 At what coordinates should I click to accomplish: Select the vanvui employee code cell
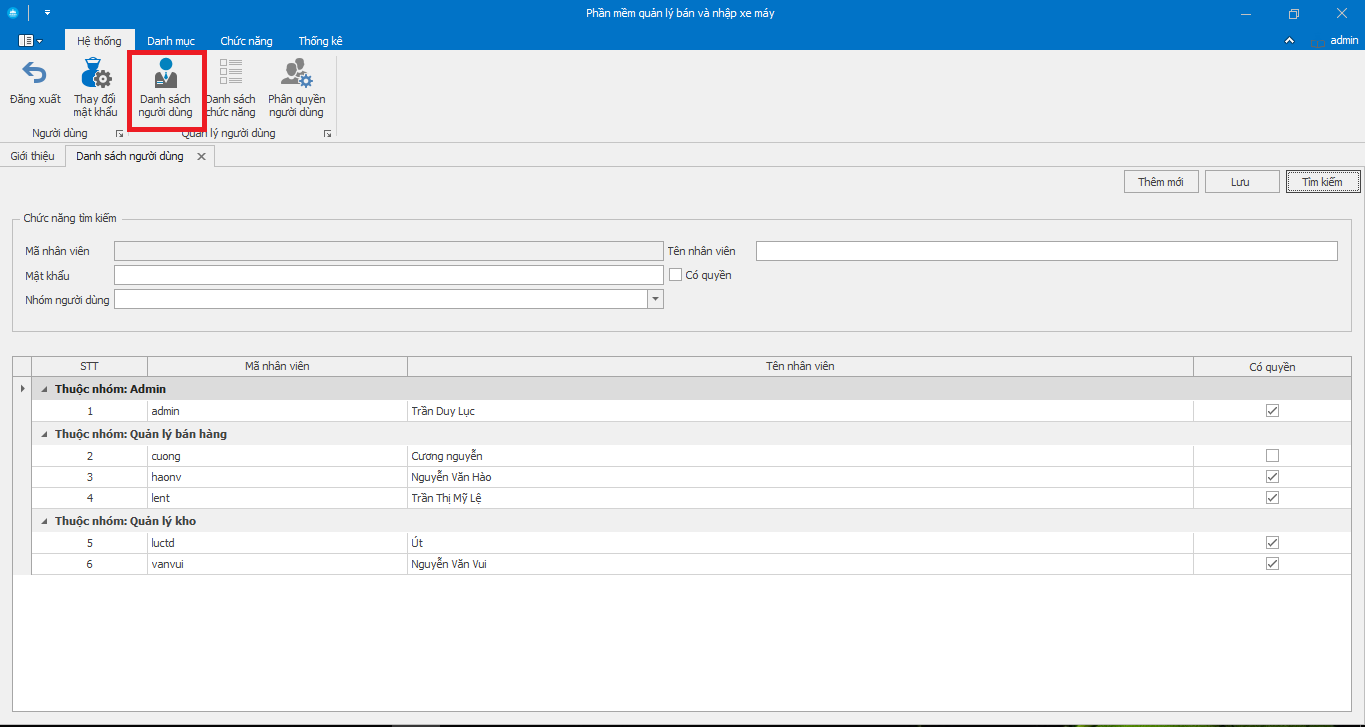[x=277, y=564]
